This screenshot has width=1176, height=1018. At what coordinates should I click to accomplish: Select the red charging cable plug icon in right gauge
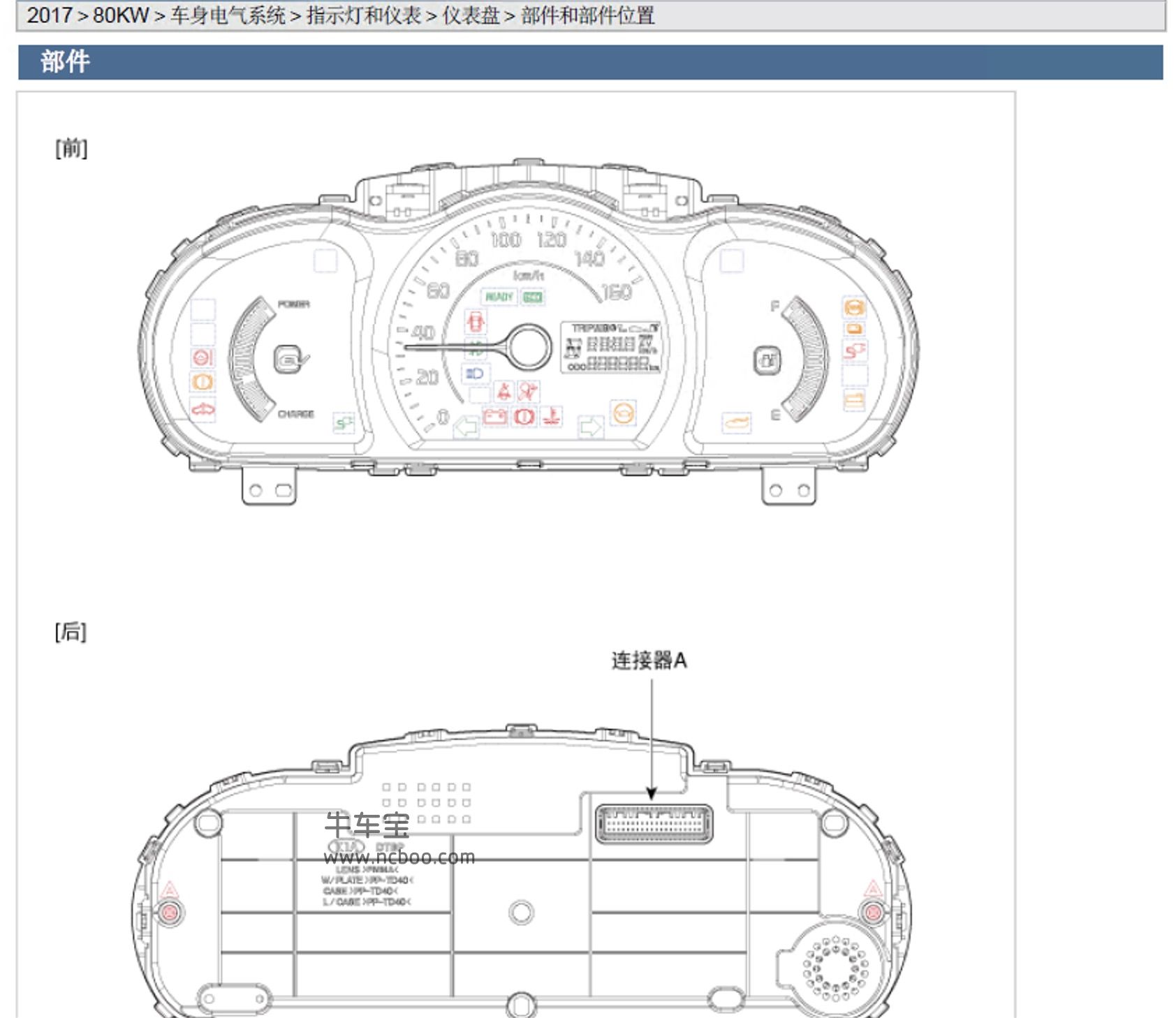point(854,351)
